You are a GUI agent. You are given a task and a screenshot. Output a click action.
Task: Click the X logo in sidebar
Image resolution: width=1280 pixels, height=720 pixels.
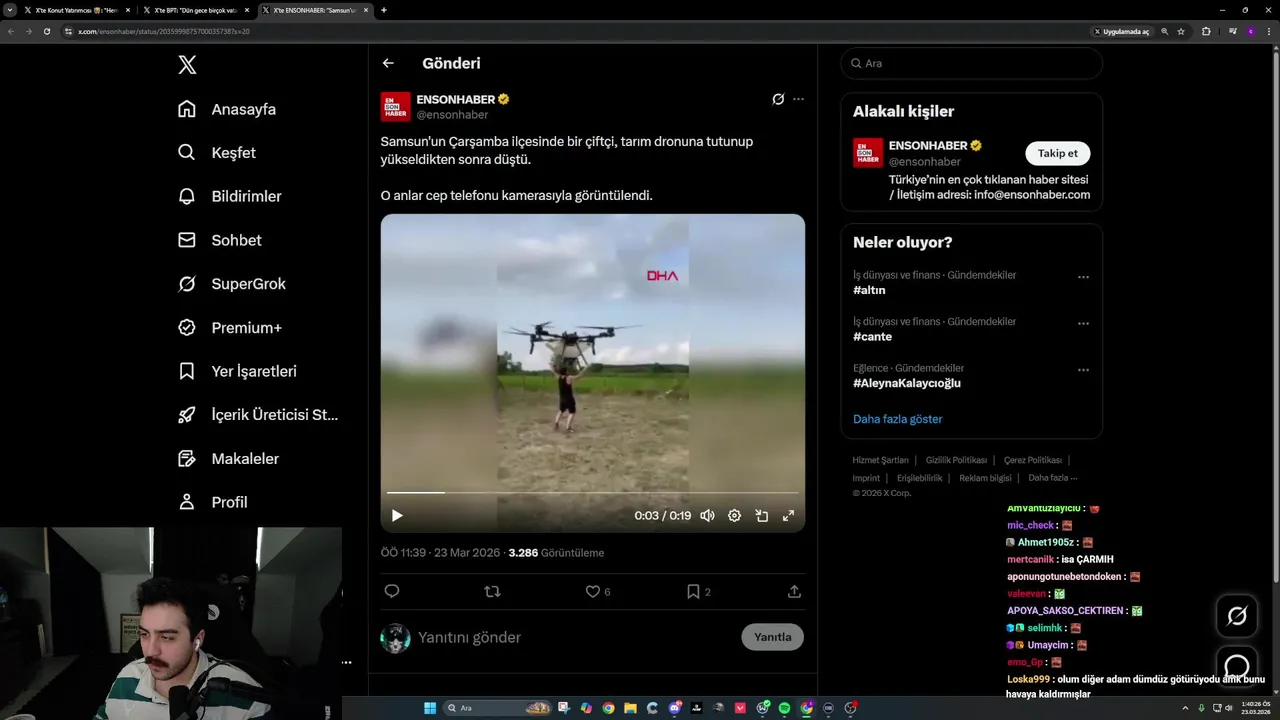(187, 65)
